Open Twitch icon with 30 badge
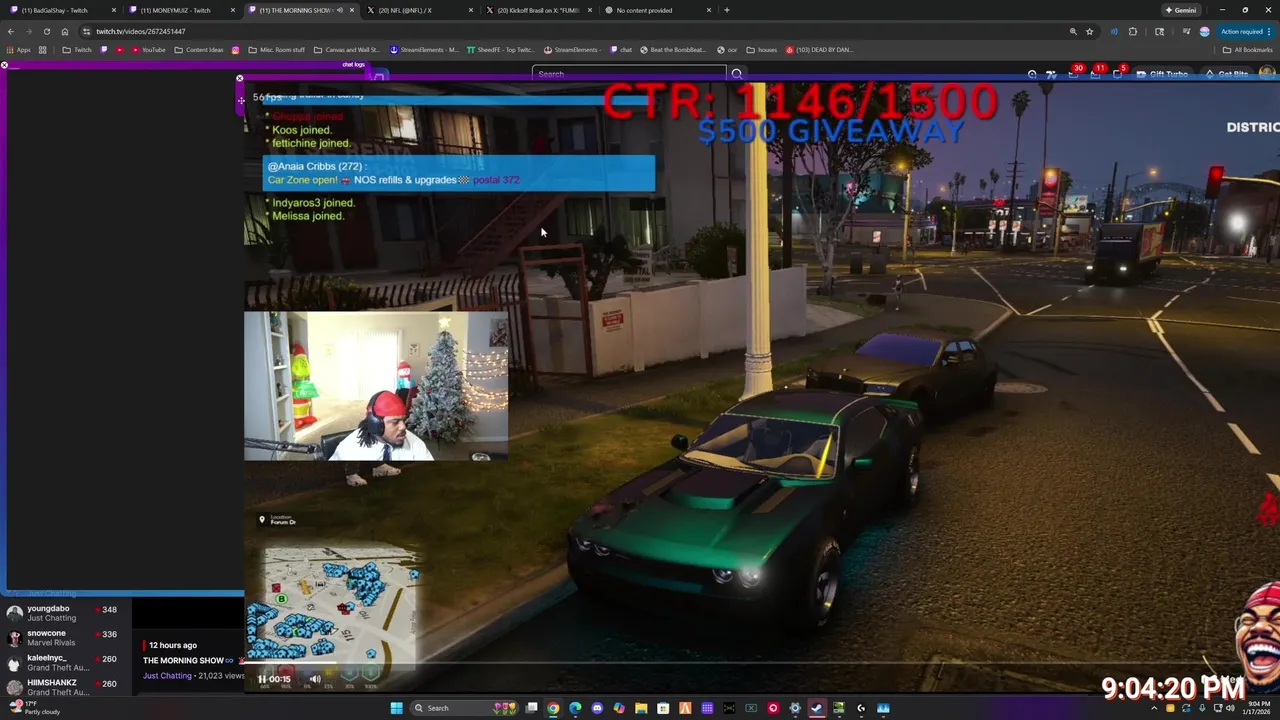The width and height of the screenshot is (1280, 720). click(1074, 74)
